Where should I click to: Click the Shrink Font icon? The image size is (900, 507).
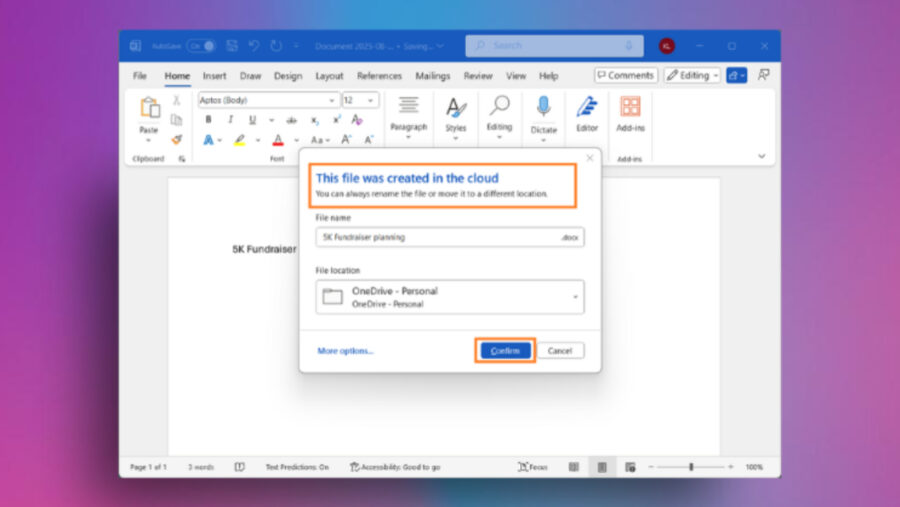tap(368, 140)
